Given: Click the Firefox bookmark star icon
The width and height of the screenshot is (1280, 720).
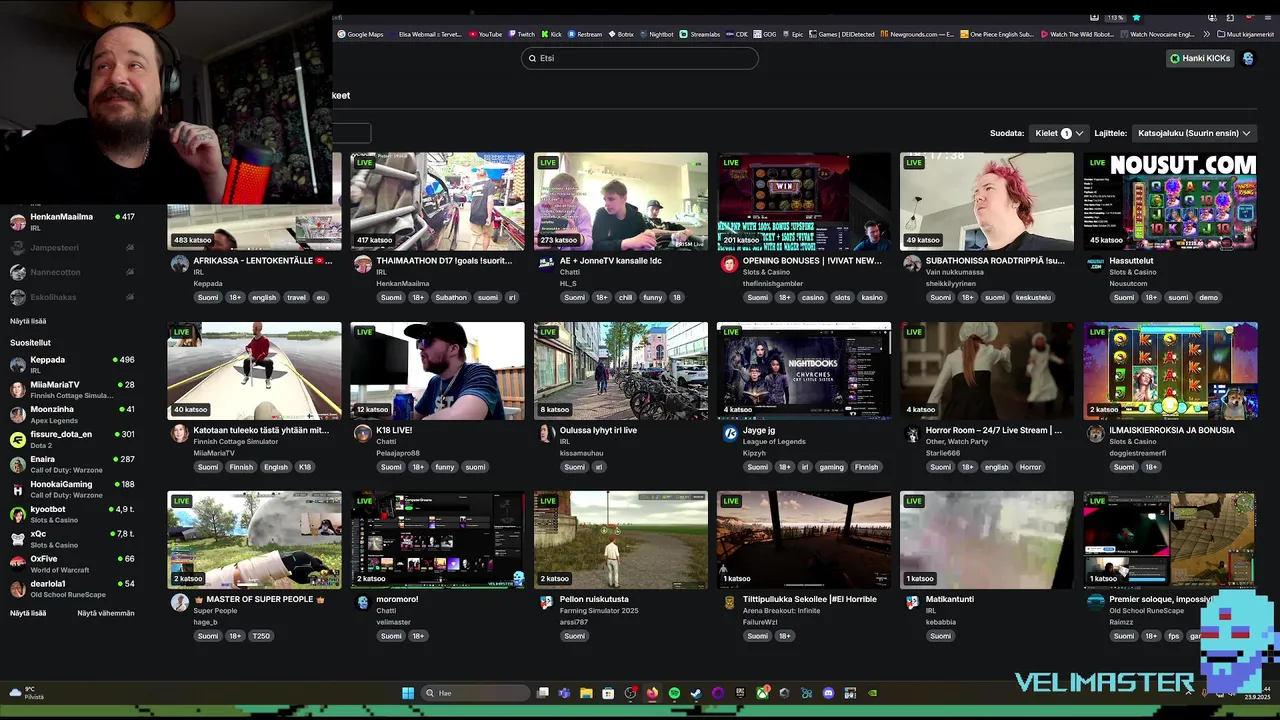Looking at the screenshot, I should click(x=1136, y=18).
